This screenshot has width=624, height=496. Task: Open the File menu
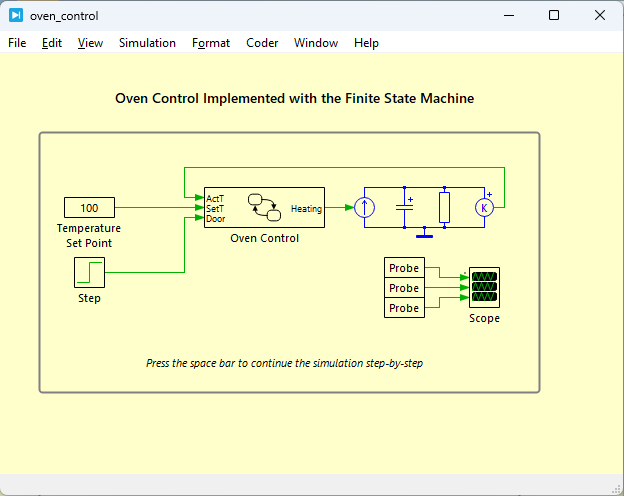[x=17, y=43]
